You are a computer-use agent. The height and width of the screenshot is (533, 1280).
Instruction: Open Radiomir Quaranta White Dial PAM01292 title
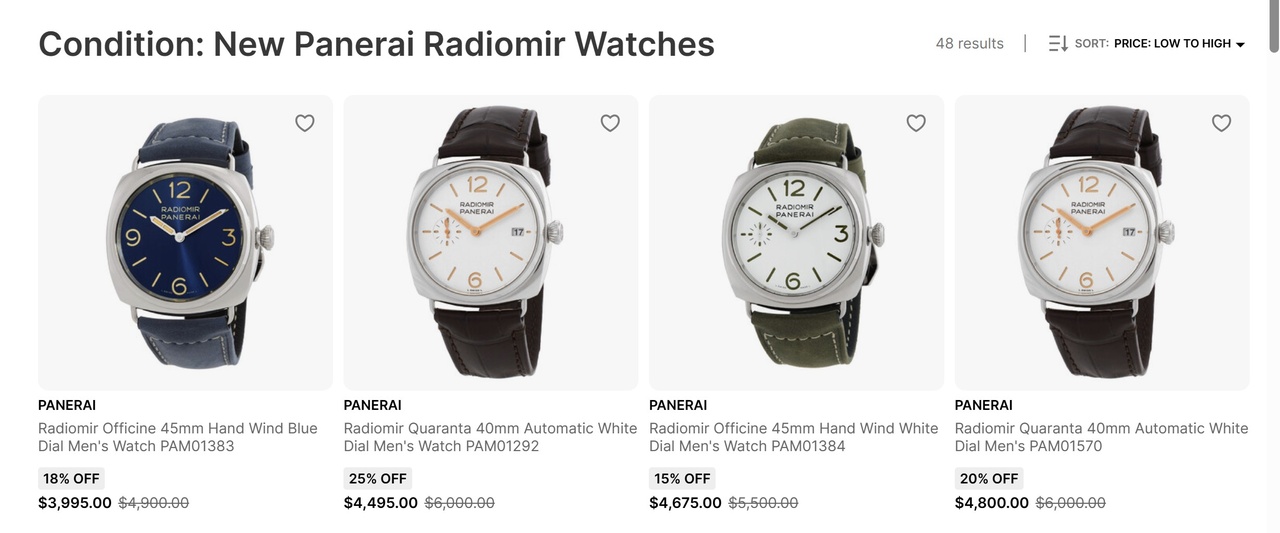pyautogui.click(x=490, y=437)
